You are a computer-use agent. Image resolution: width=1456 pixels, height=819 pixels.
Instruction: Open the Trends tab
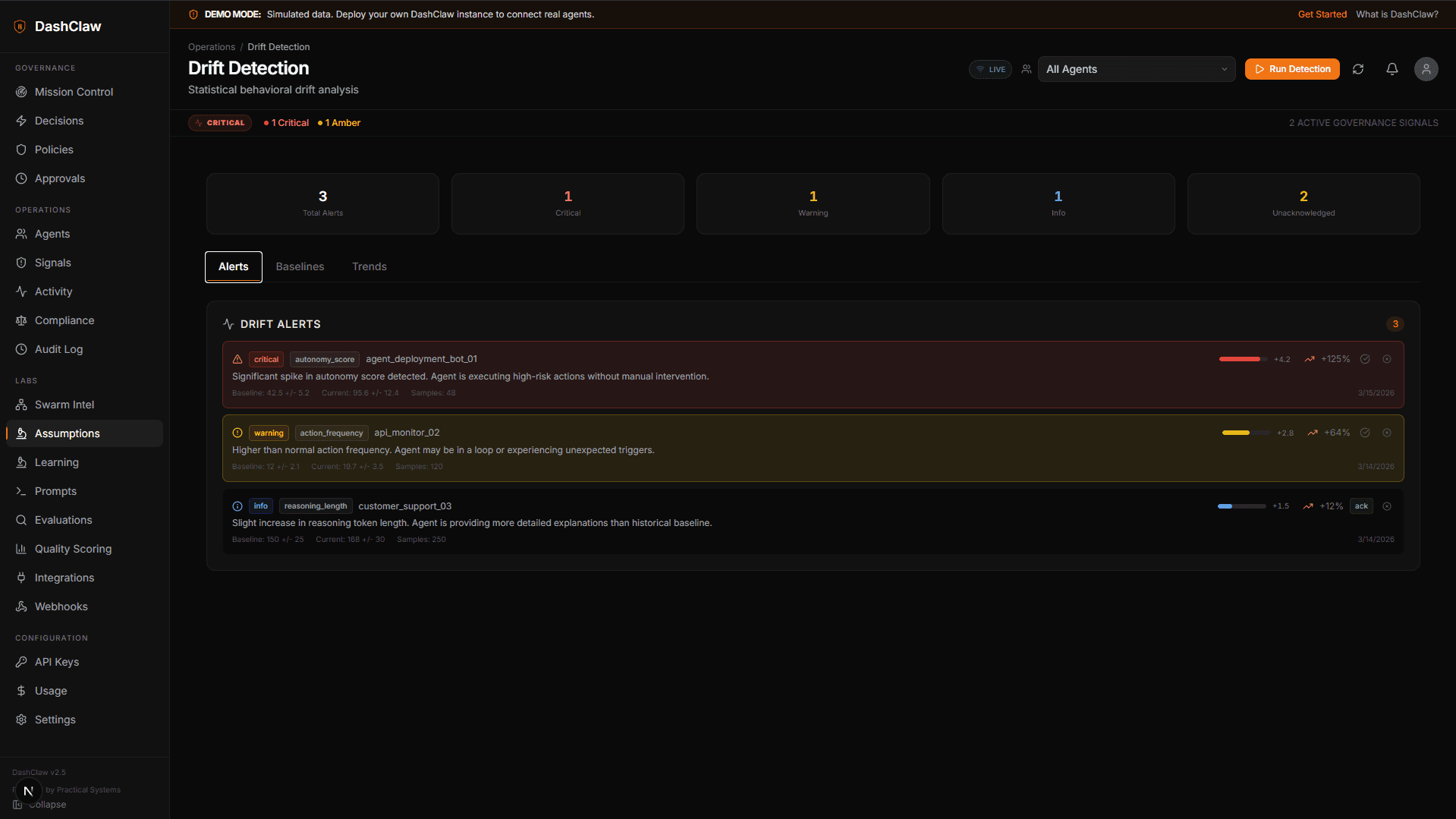(x=369, y=266)
